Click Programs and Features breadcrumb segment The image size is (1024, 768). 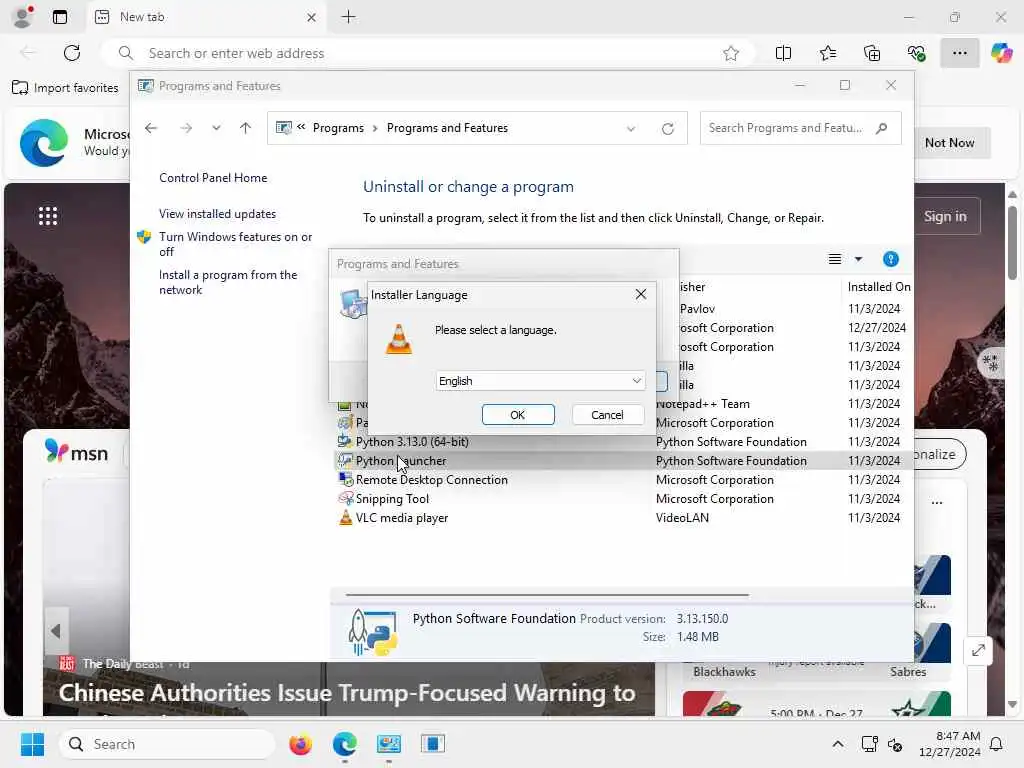click(x=447, y=128)
